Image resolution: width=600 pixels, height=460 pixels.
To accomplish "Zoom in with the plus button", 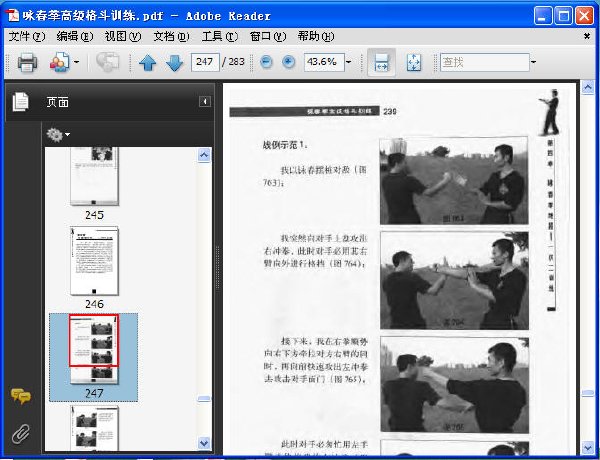I will [x=289, y=62].
